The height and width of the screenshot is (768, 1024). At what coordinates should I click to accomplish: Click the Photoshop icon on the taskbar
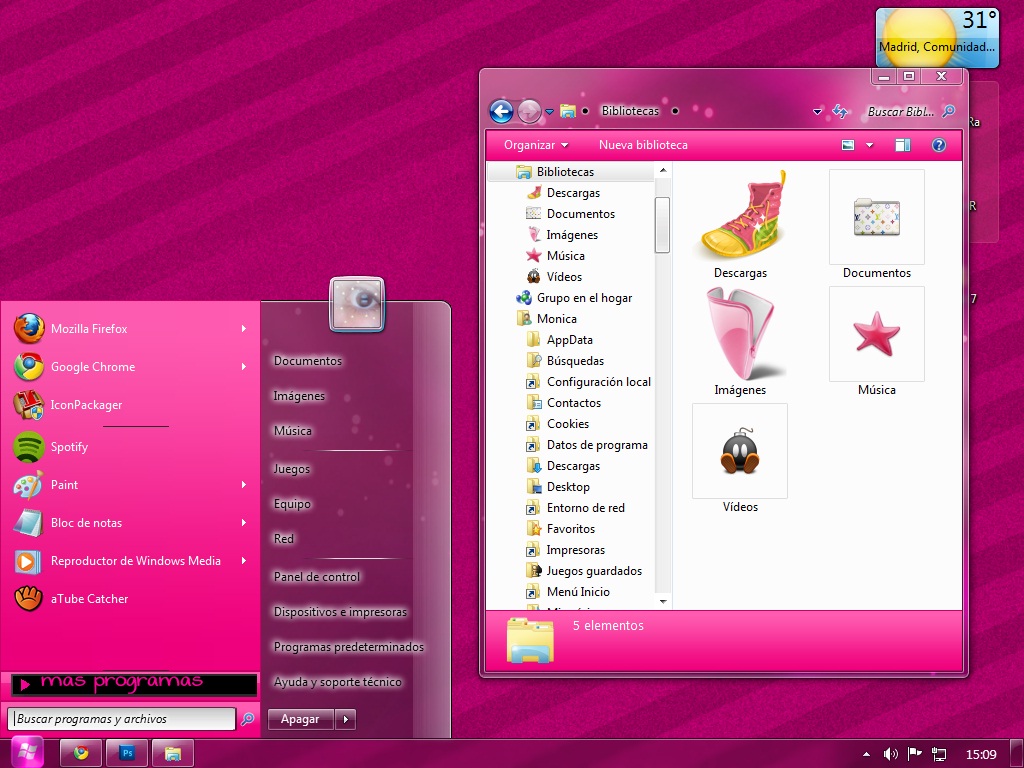(126, 751)
